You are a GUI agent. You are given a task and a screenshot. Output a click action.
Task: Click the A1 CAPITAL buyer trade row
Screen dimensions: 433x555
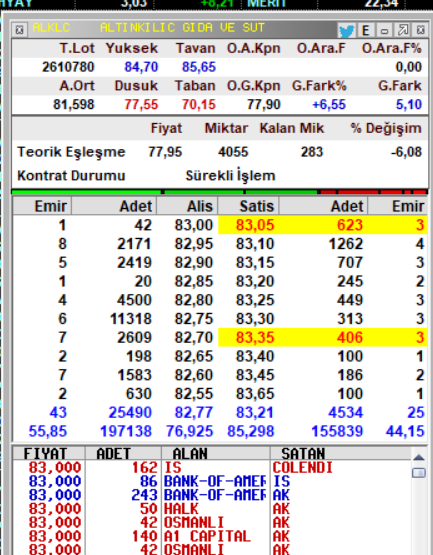click(212, 536)
